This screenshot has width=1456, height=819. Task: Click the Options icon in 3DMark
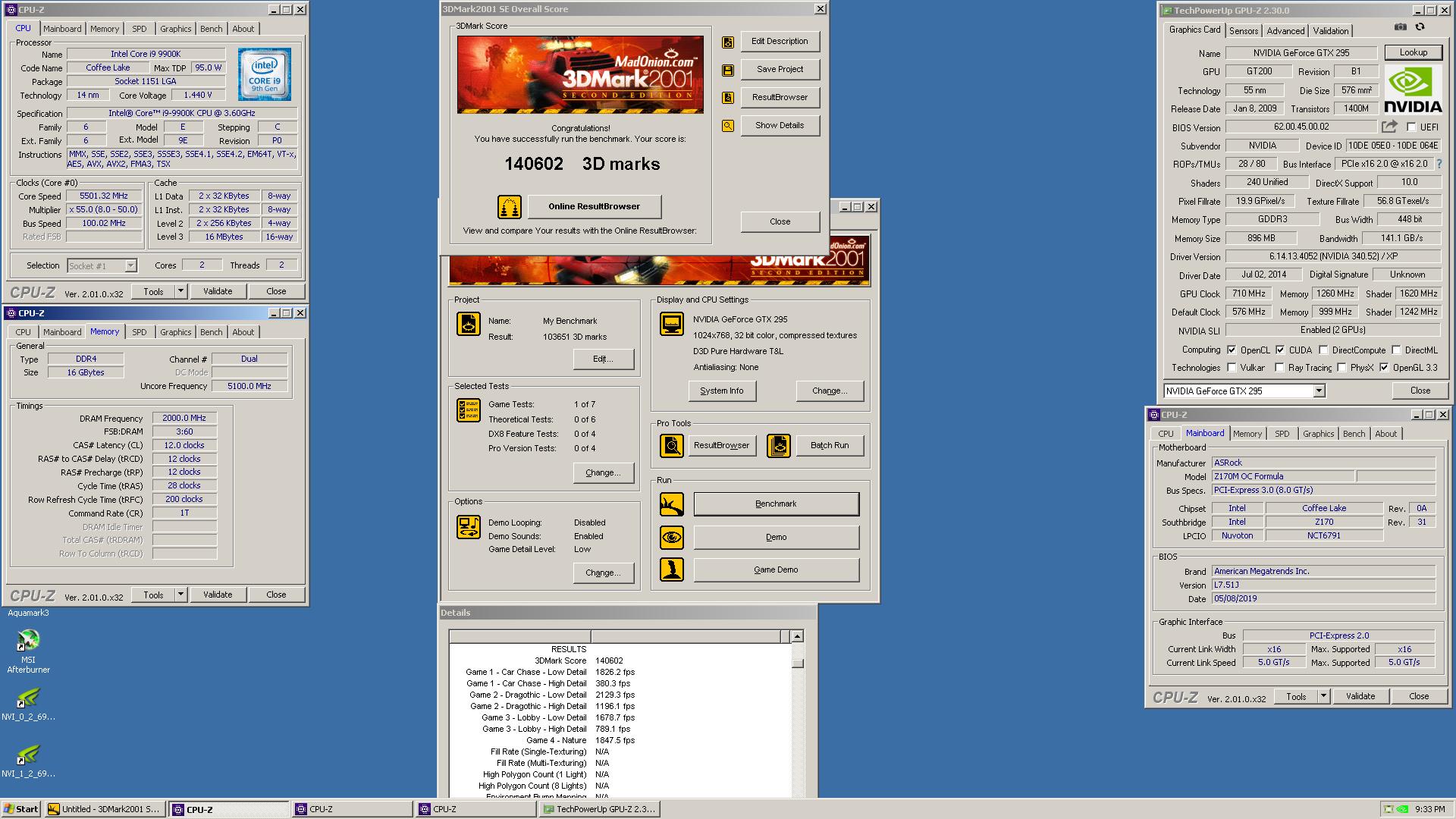coord(469,527)
